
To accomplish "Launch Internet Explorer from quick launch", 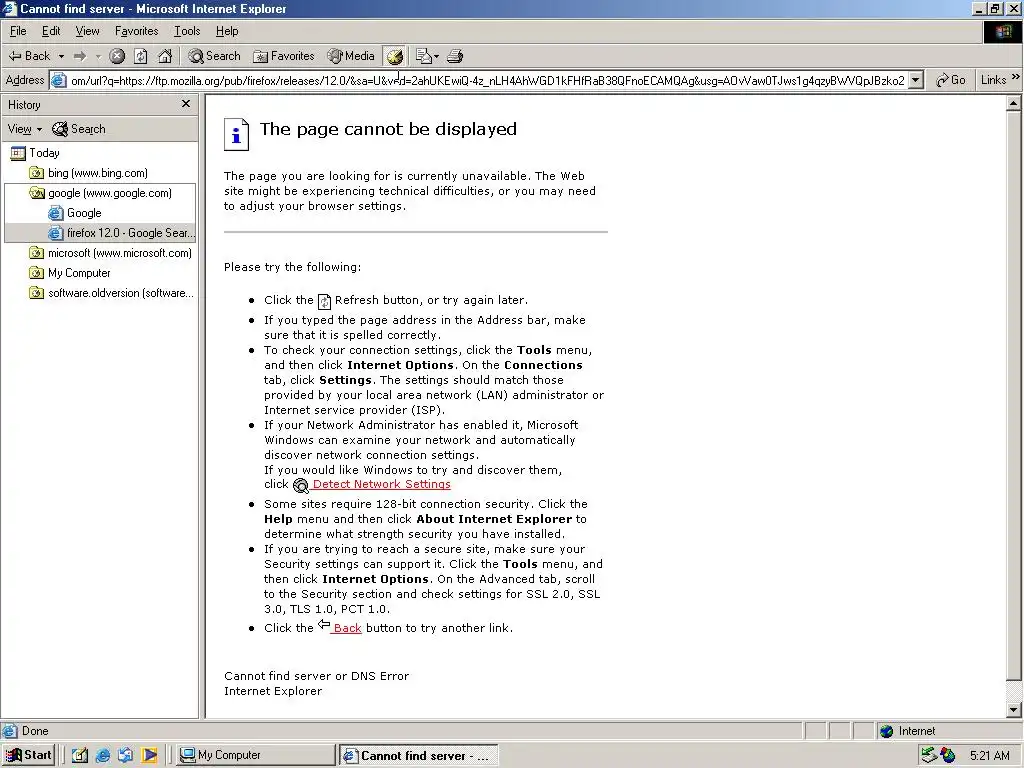I will [x=103, y=756].
